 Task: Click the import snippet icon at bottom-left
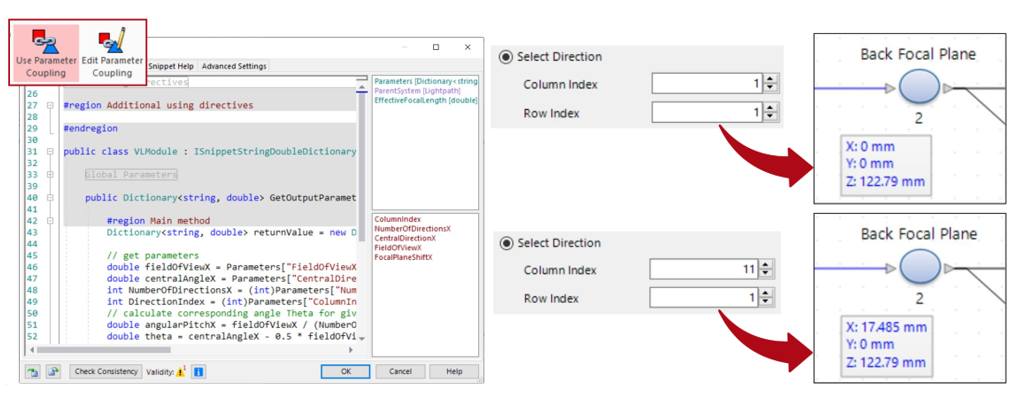pos(32,372)
